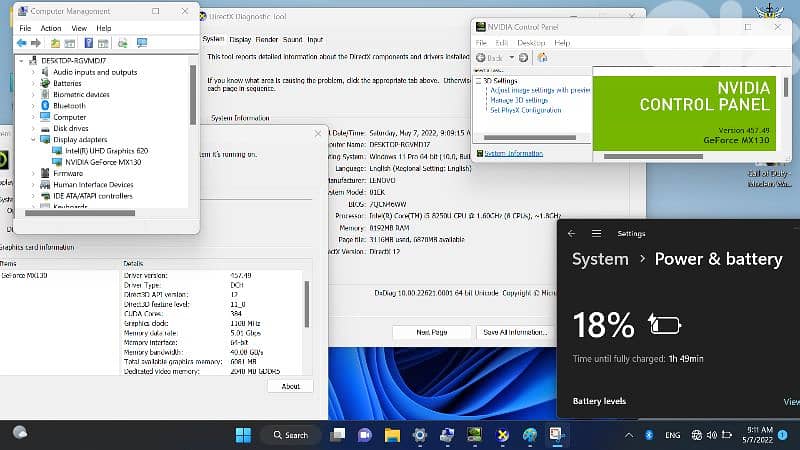Open Set PhysX Configuration in NVIDIA panel

[x=526, y=110]
